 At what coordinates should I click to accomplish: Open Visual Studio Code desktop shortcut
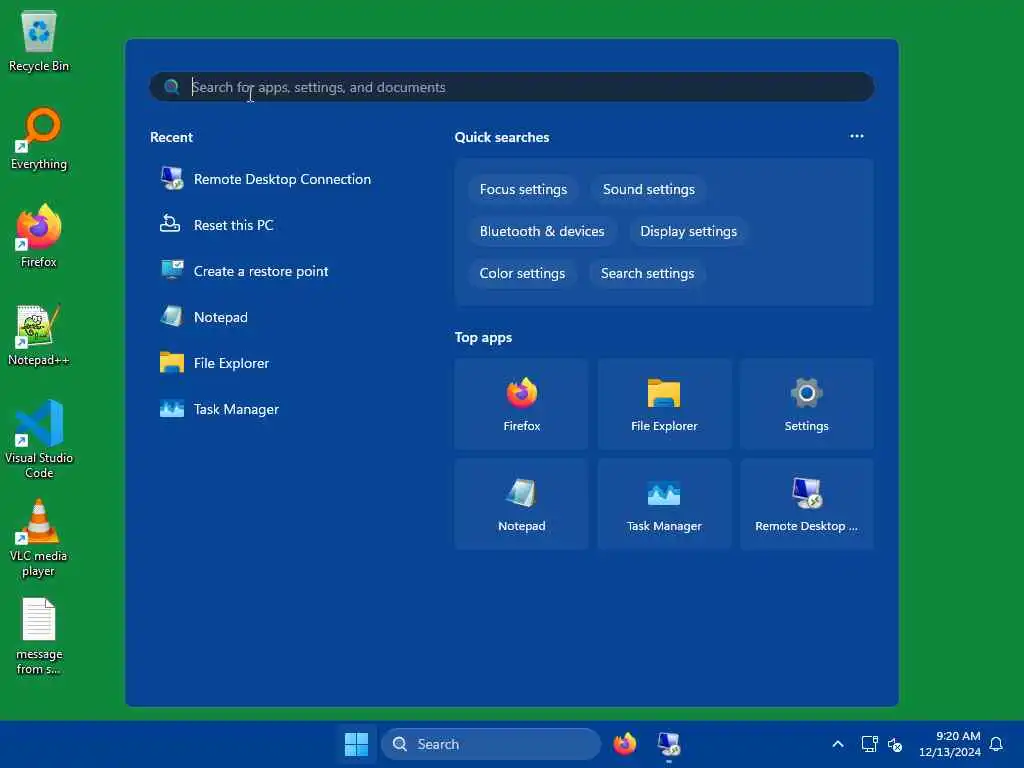(x=39, y=439)
